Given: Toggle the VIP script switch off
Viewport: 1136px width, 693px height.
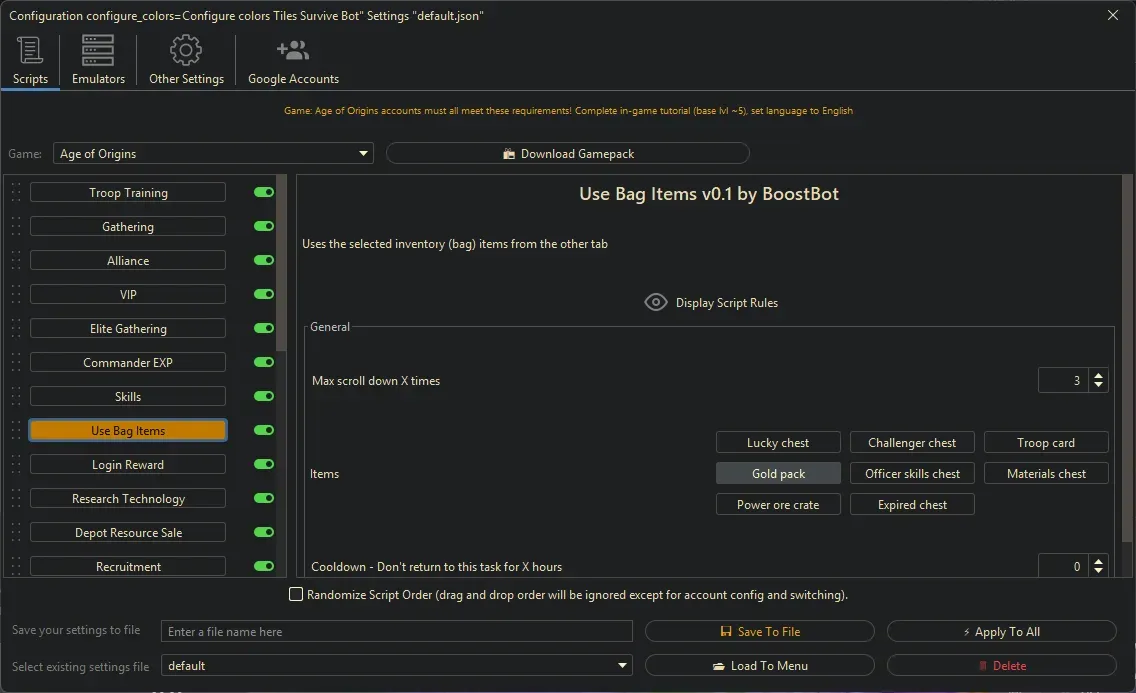Looking at the screenshot, I should pyautogui.click(x=262, y=294).
